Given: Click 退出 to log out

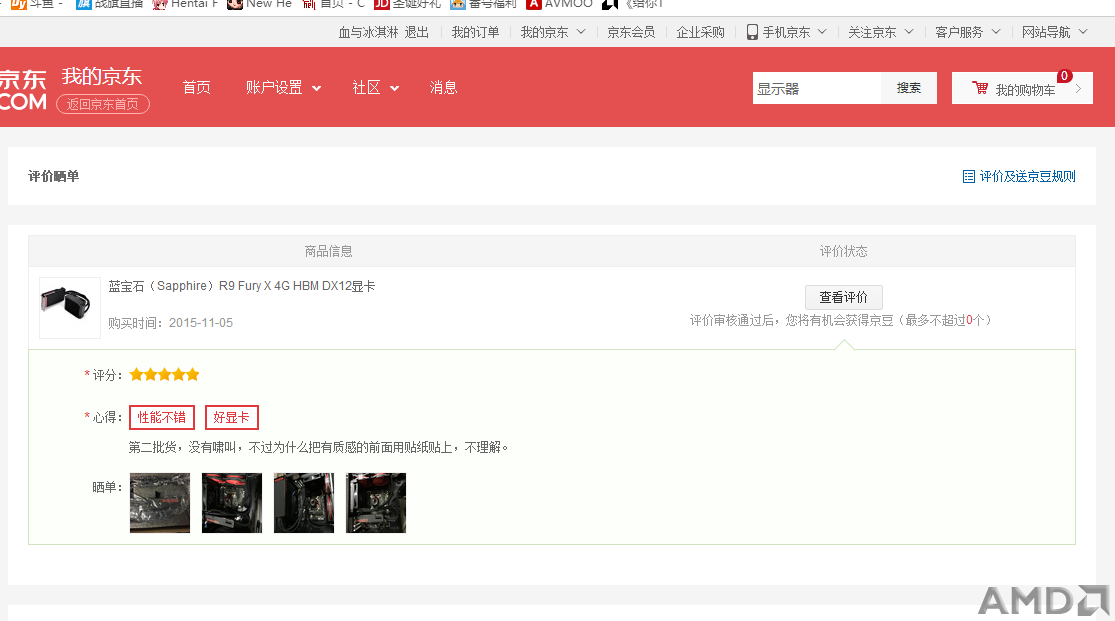Looking at the screenshot, I should [x=417, y=32].
